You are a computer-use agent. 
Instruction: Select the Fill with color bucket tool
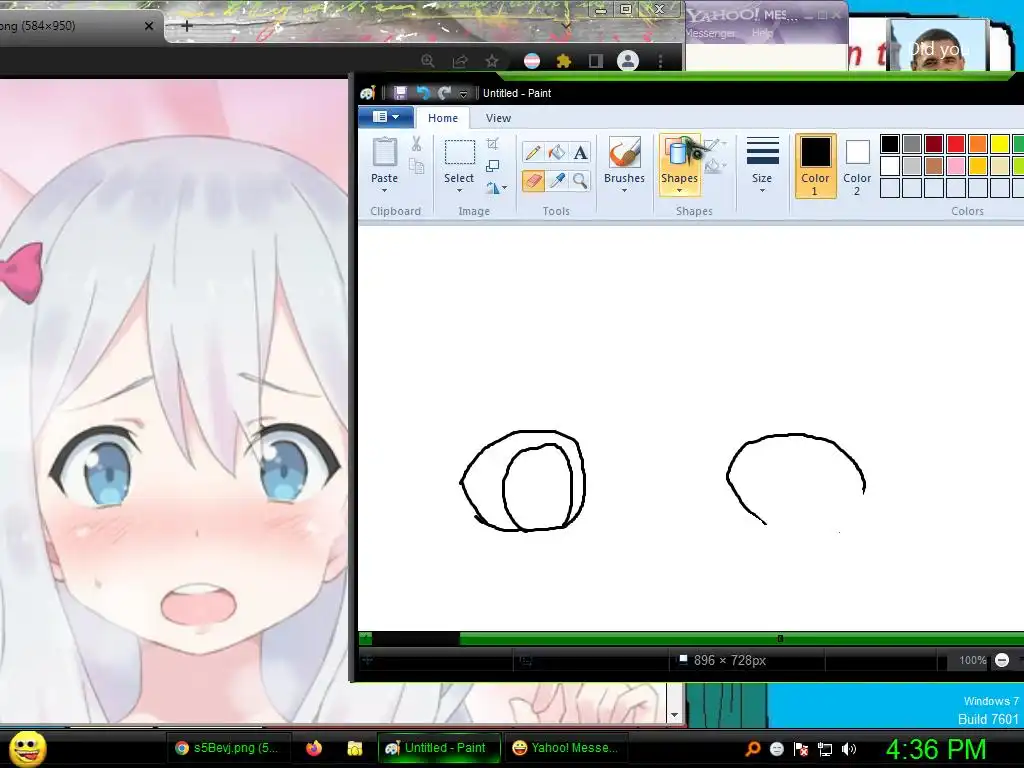coord(556,153)
